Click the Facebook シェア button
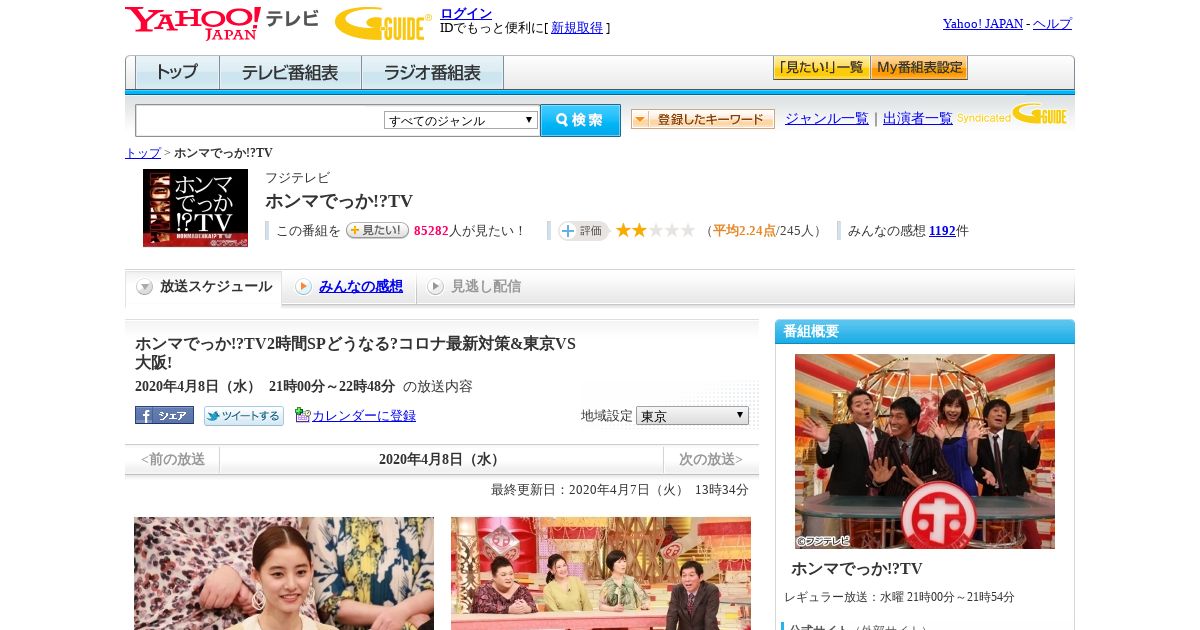Viewport: 1200px width, 630px height. point(164,415)
